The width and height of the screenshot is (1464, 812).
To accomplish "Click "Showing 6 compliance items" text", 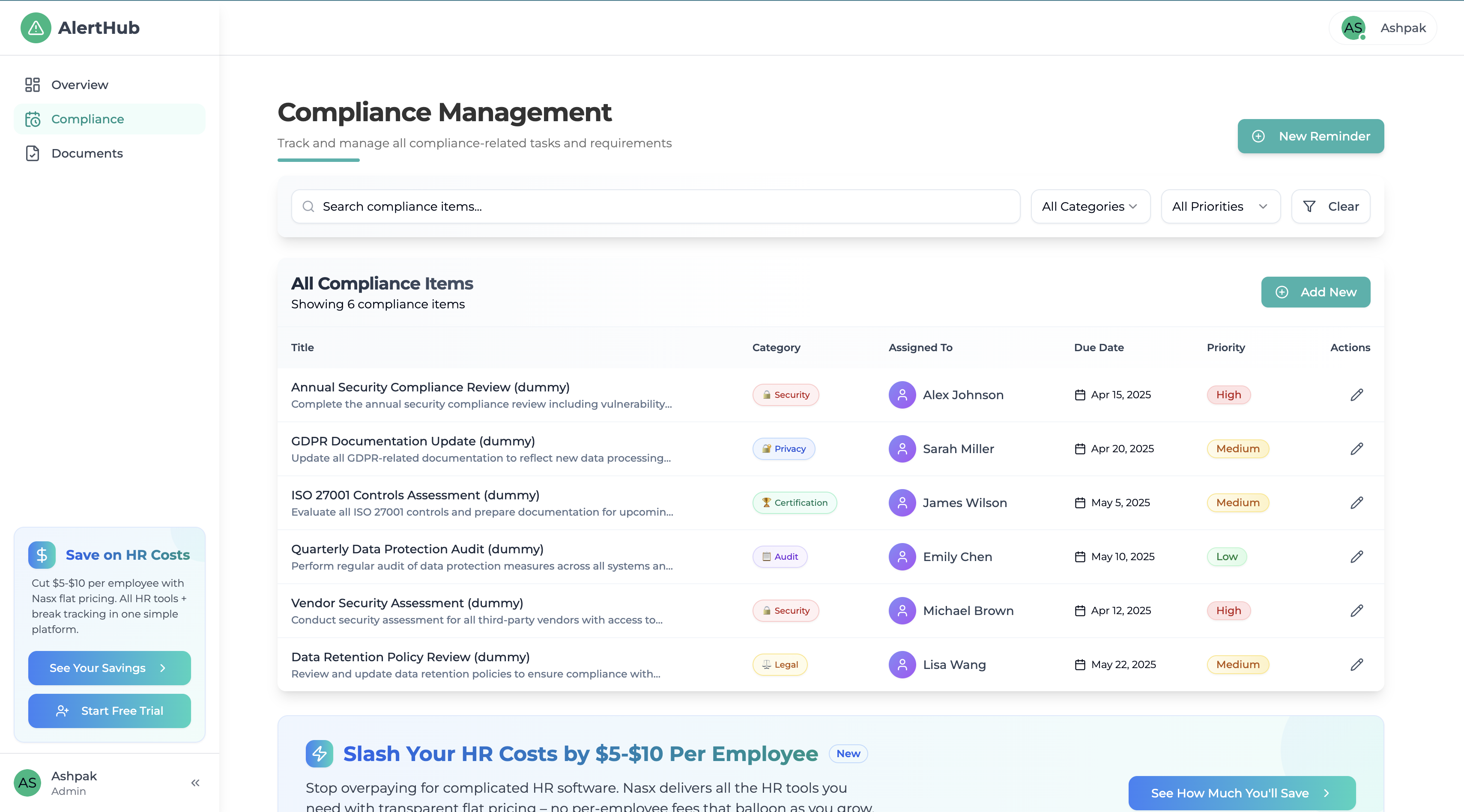I will coord(378,304).
